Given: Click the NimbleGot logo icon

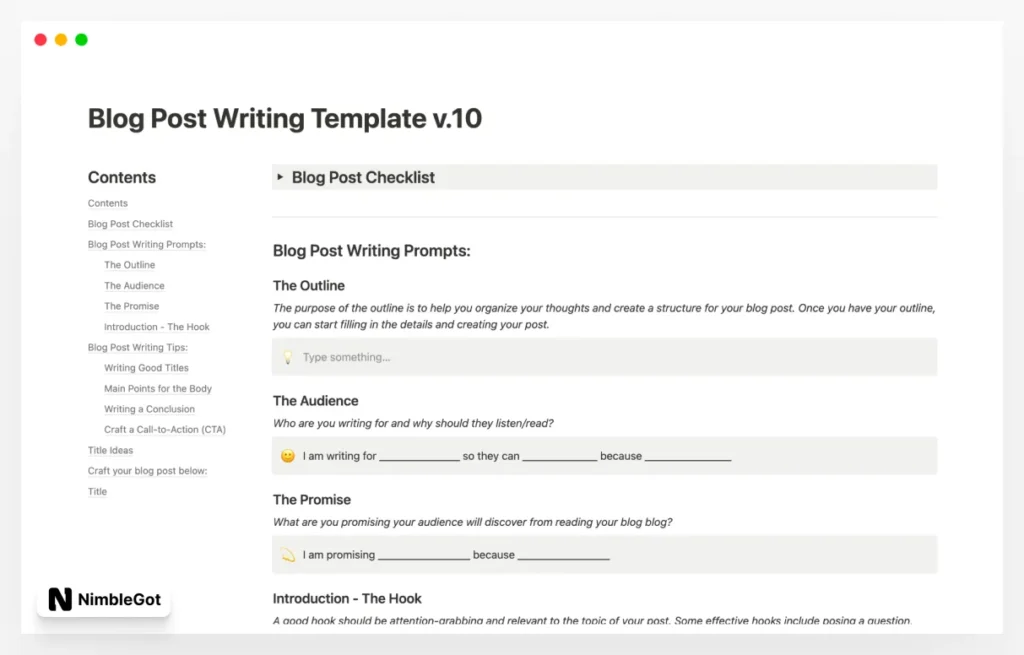Looking at the screenshot, I should coord(61,599).
